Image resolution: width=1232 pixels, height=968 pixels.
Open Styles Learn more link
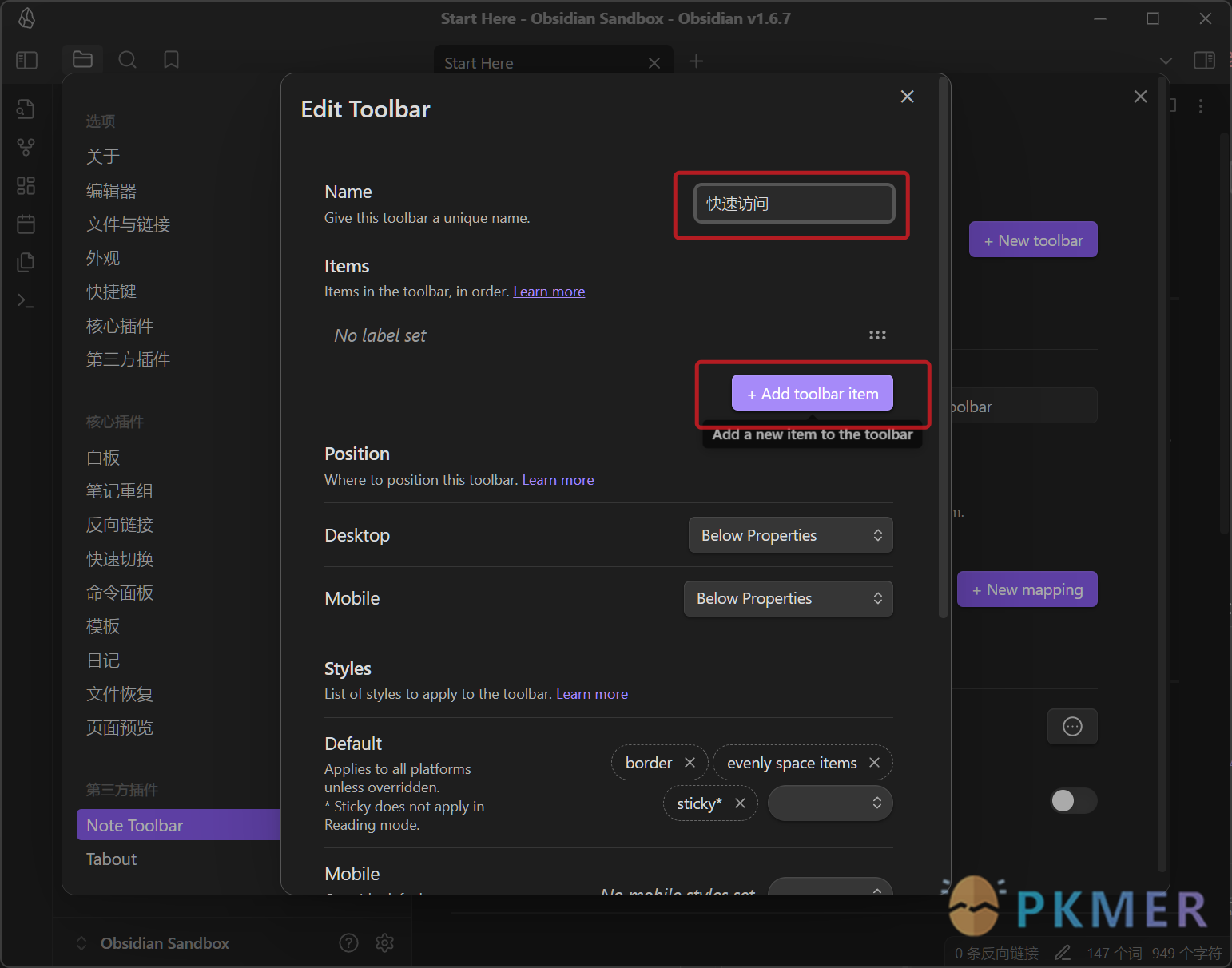coord(592,694)
